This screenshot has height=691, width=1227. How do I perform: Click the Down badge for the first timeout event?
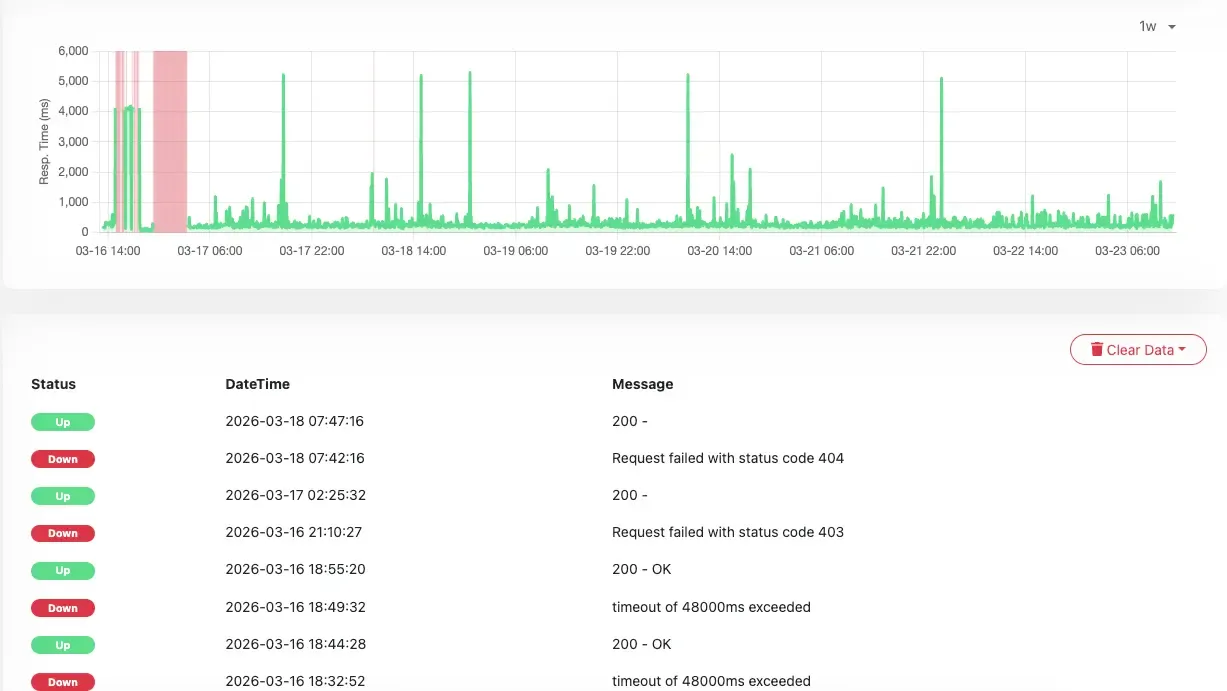(63, 607)
